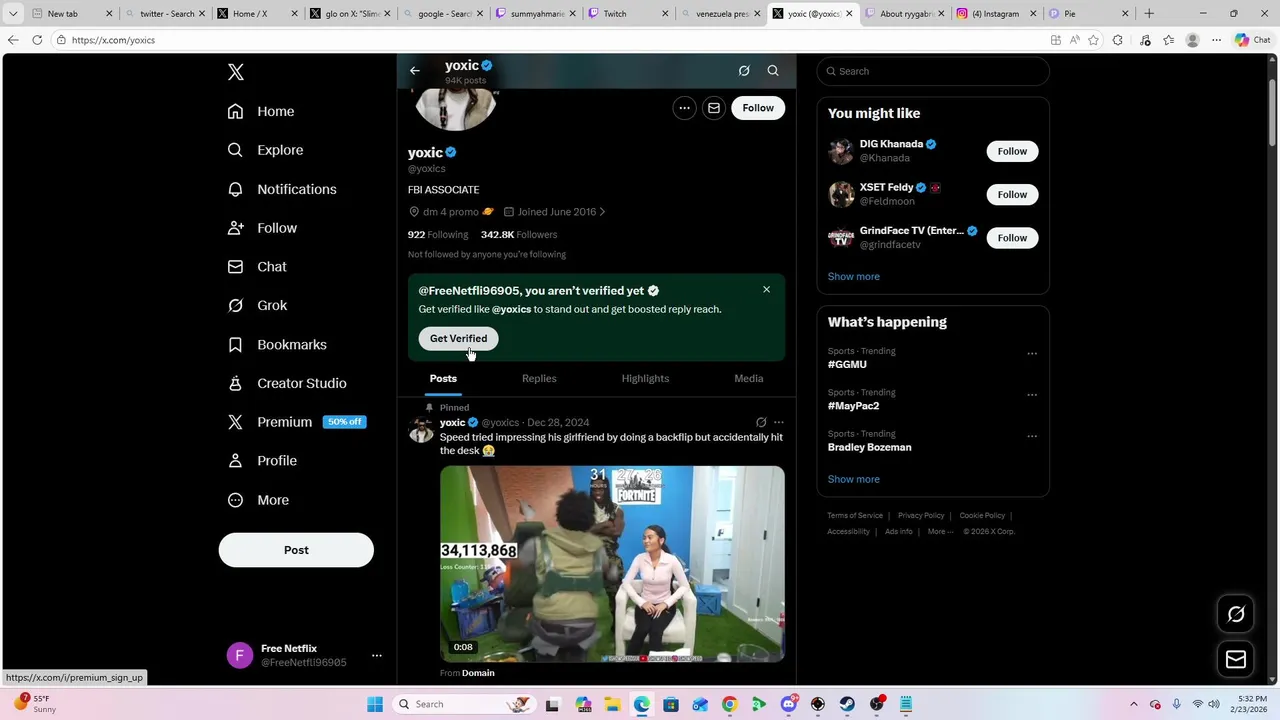Follow DIG Khanada
This screenshot has height=720, width=1280.
(x=1012, y=151)
